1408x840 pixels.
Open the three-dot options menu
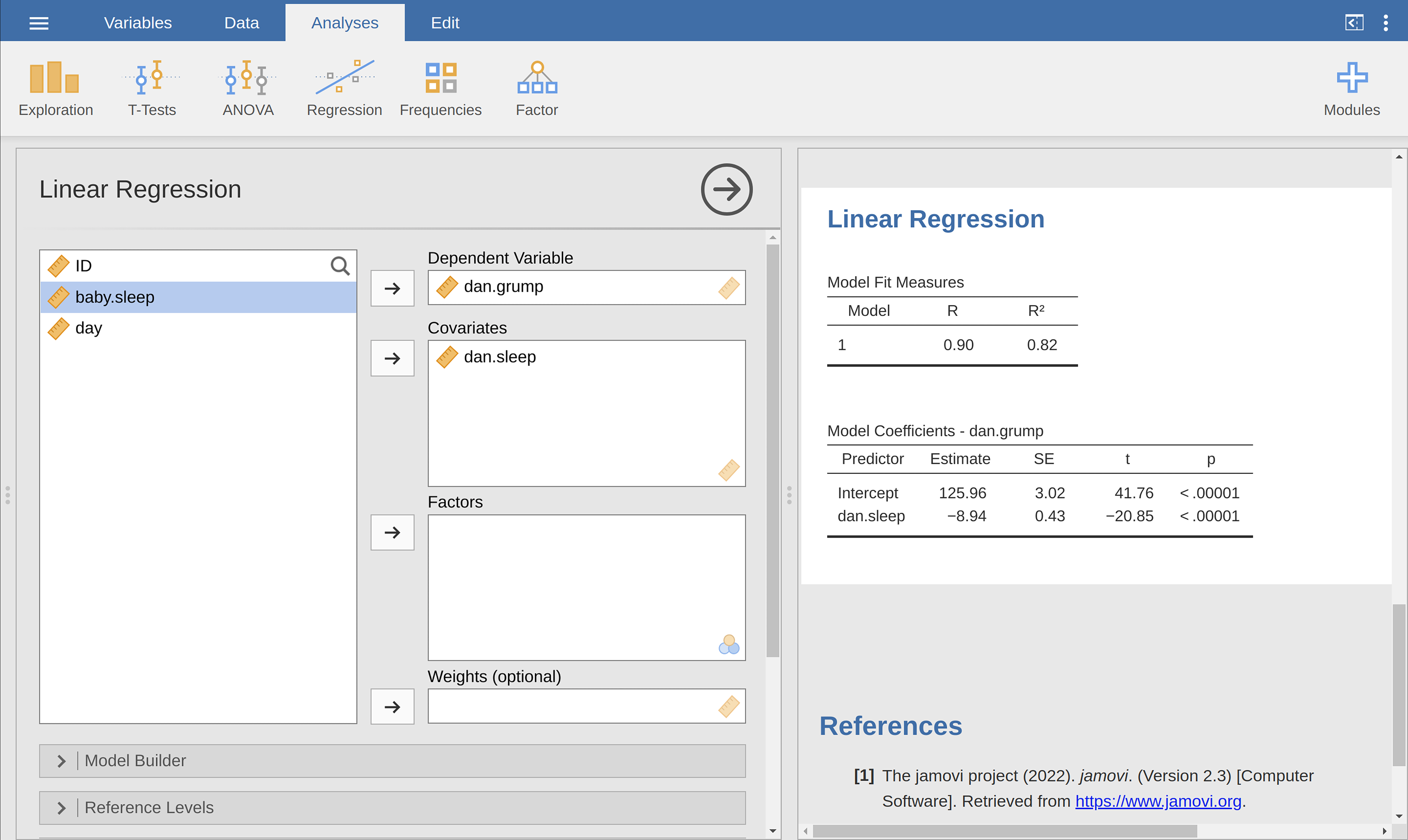(x=1385, y=23)
